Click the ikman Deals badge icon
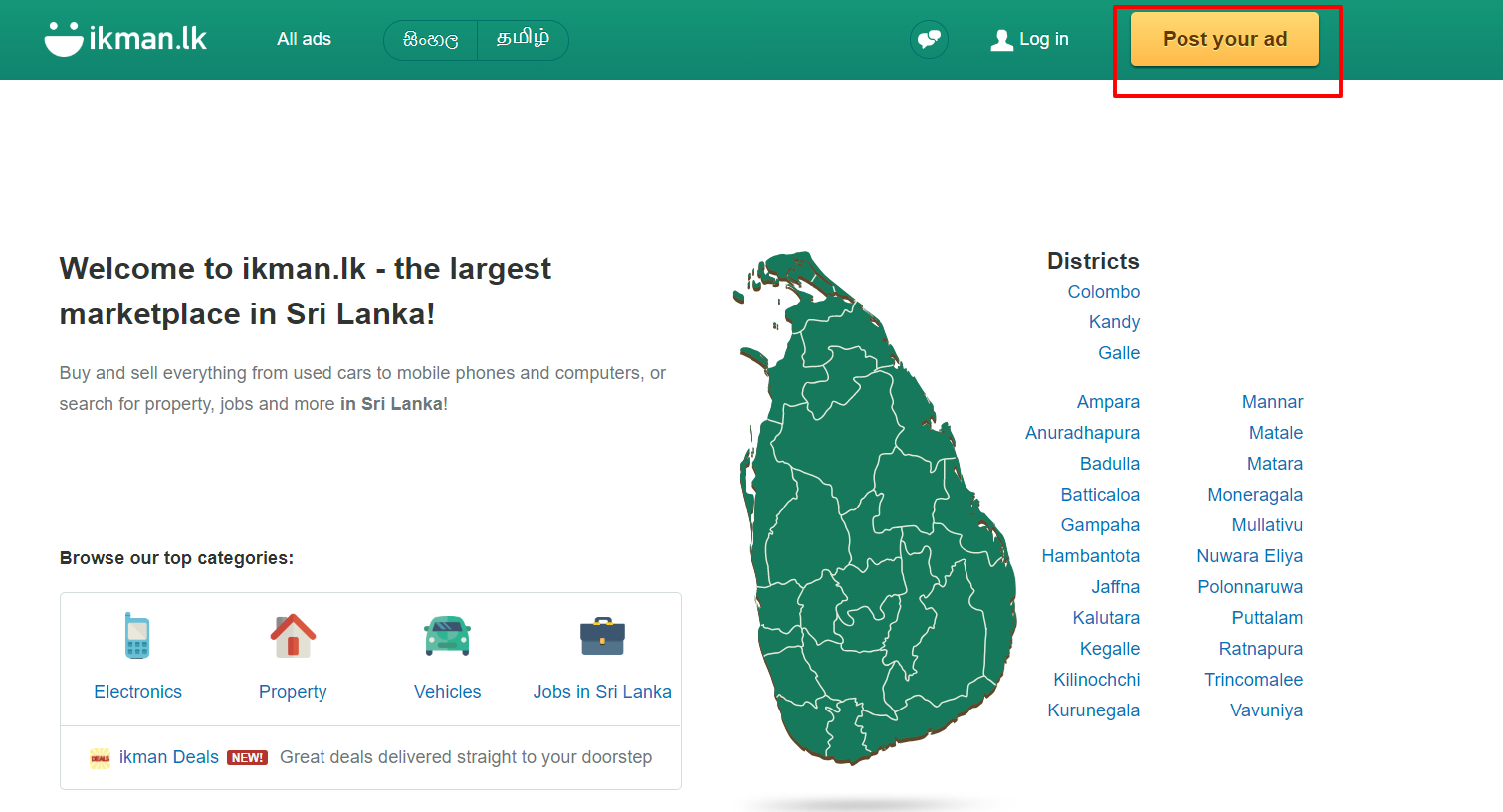This screenshot has width=1503, height=812. pos(100,758)
